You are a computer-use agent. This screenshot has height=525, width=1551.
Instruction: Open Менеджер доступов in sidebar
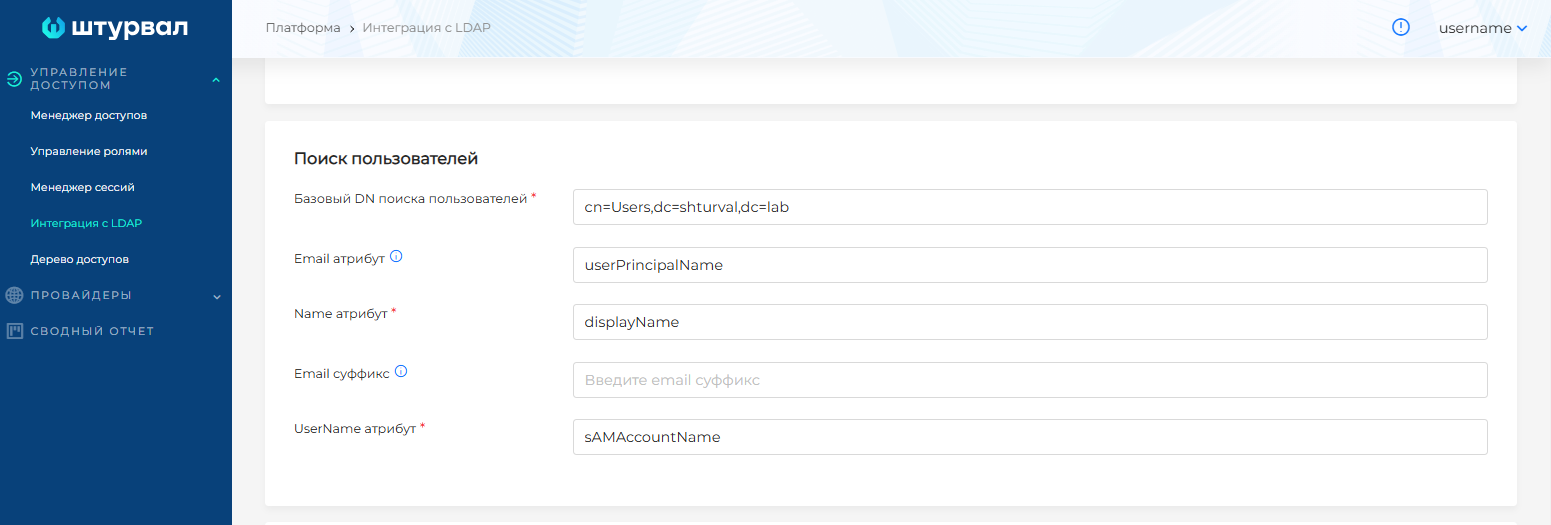point(89,115)
